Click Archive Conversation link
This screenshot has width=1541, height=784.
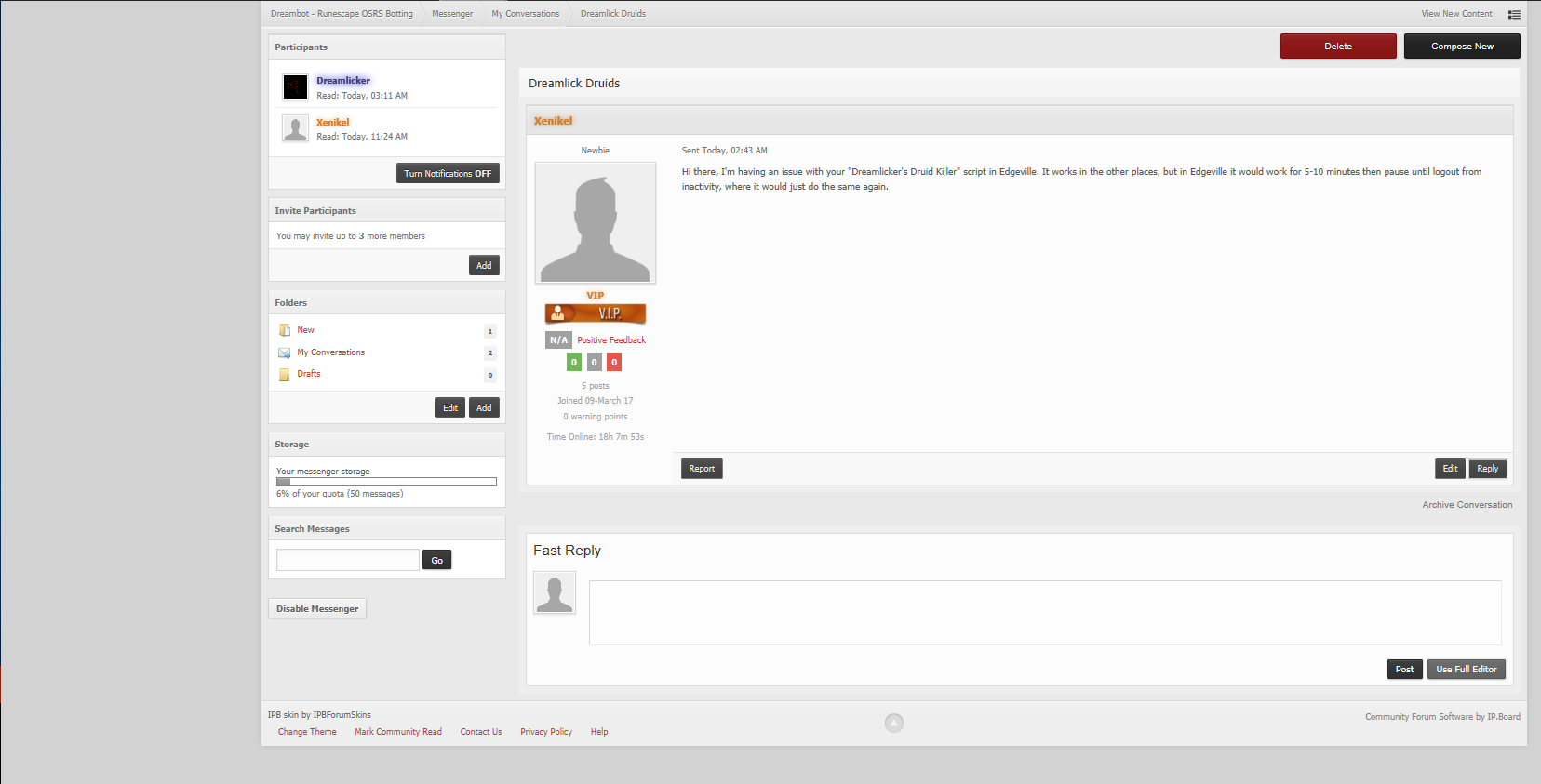[1467, 505]
